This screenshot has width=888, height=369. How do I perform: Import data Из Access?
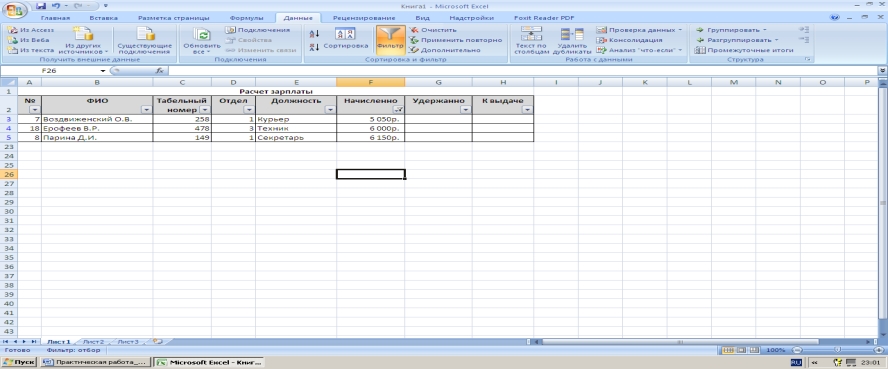32,30
